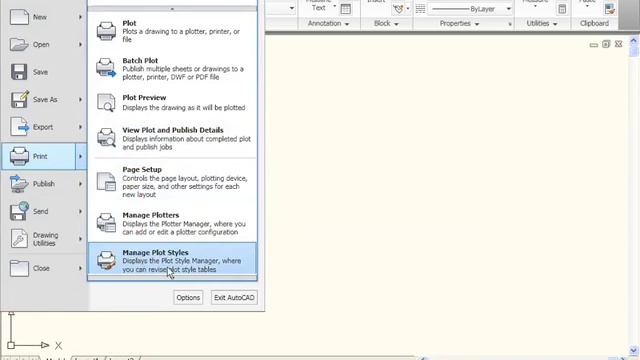This screenshot has height=360, width=640.
Task: Expand the Close submenu arrow
Action: 80,269
